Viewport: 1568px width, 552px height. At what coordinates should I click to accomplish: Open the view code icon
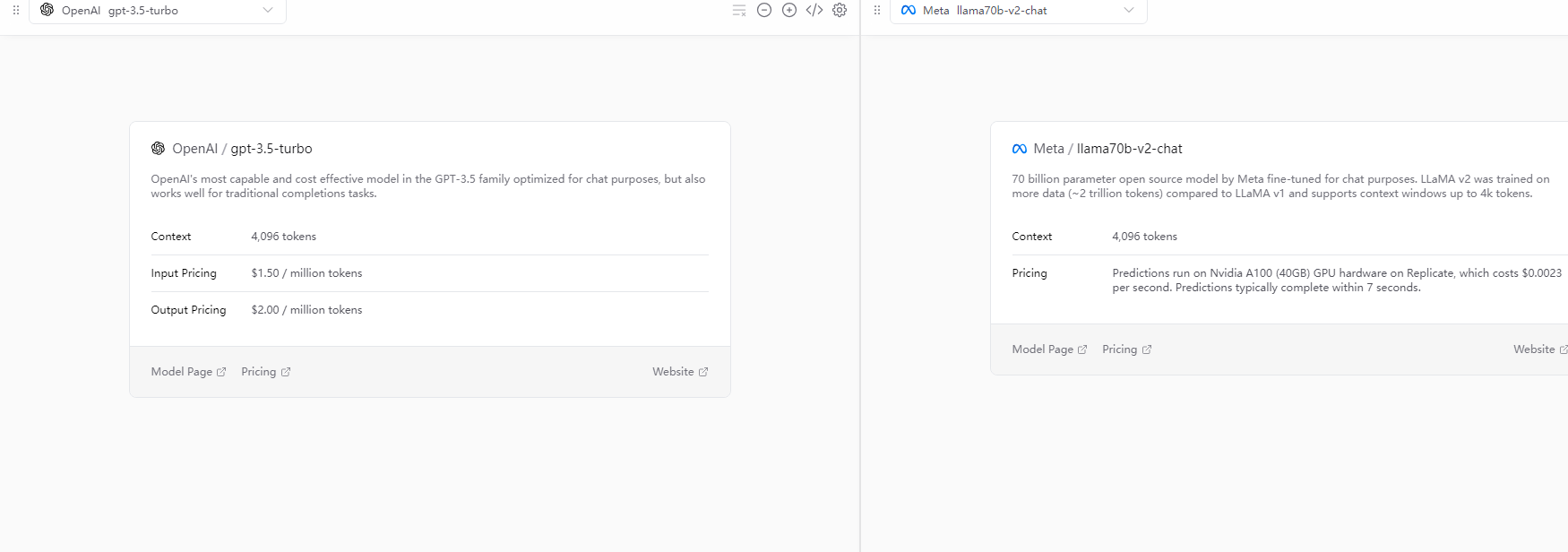tap(814, 10)
